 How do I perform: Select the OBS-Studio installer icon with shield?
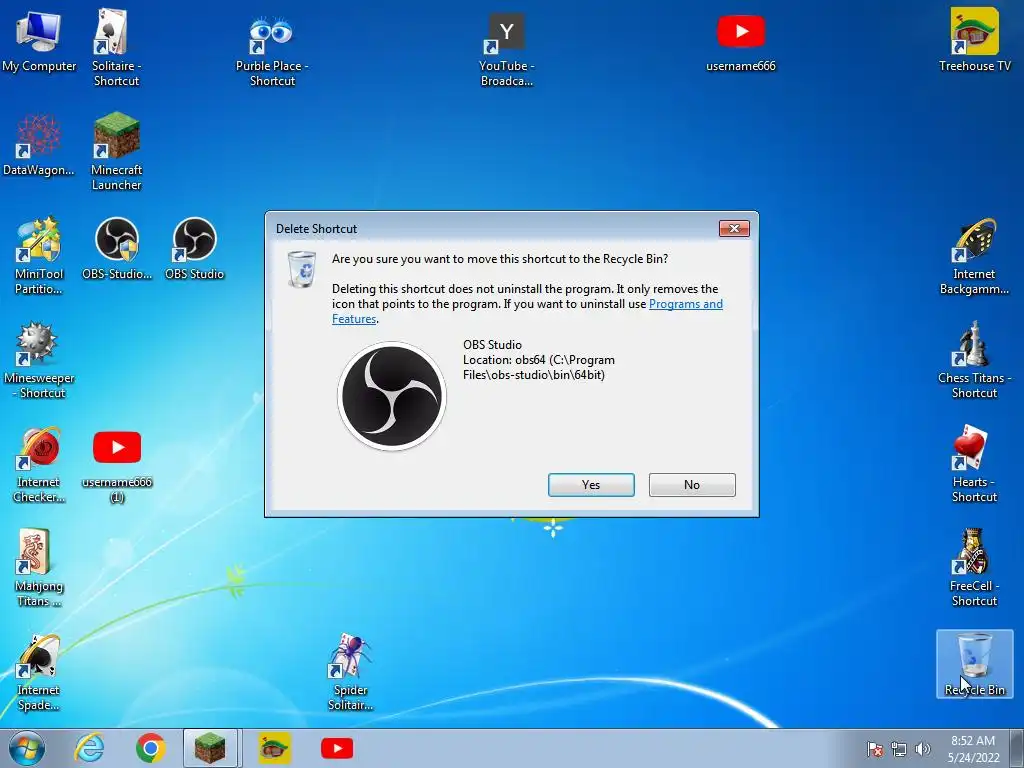[x=117, y=249]
